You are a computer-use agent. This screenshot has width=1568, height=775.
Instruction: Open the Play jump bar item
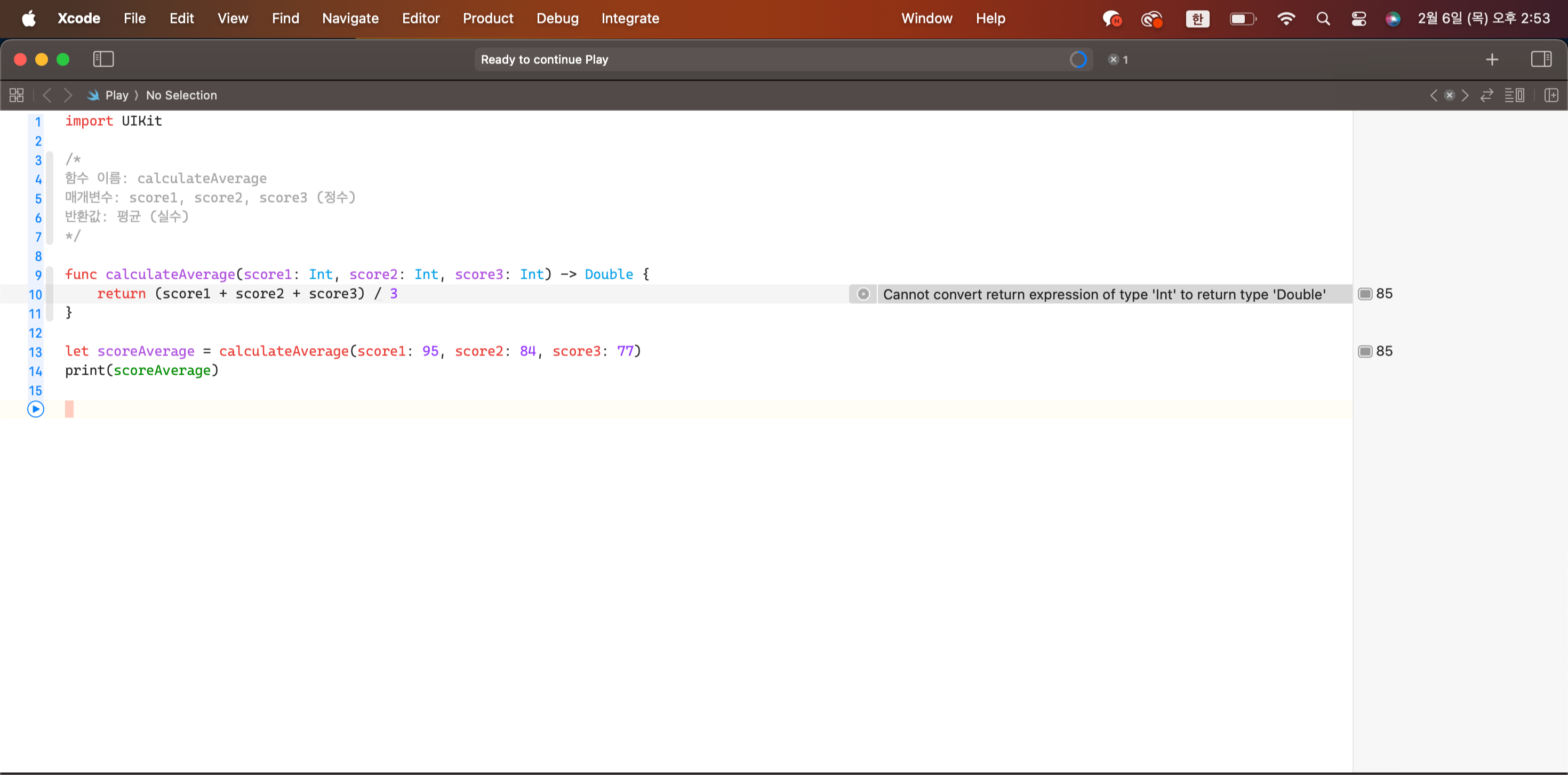coord(116,95)
